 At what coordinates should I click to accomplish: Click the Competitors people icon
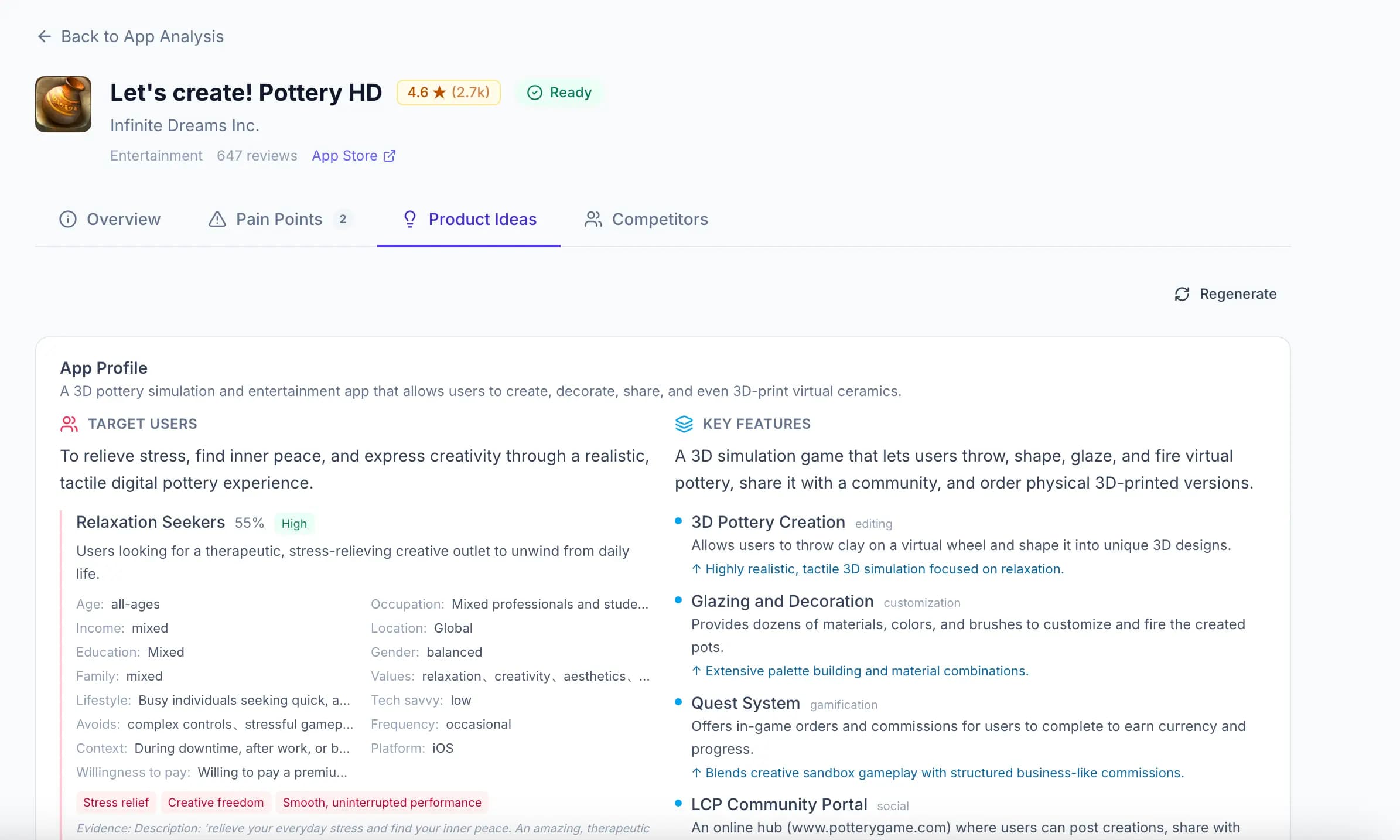[593, 219]
